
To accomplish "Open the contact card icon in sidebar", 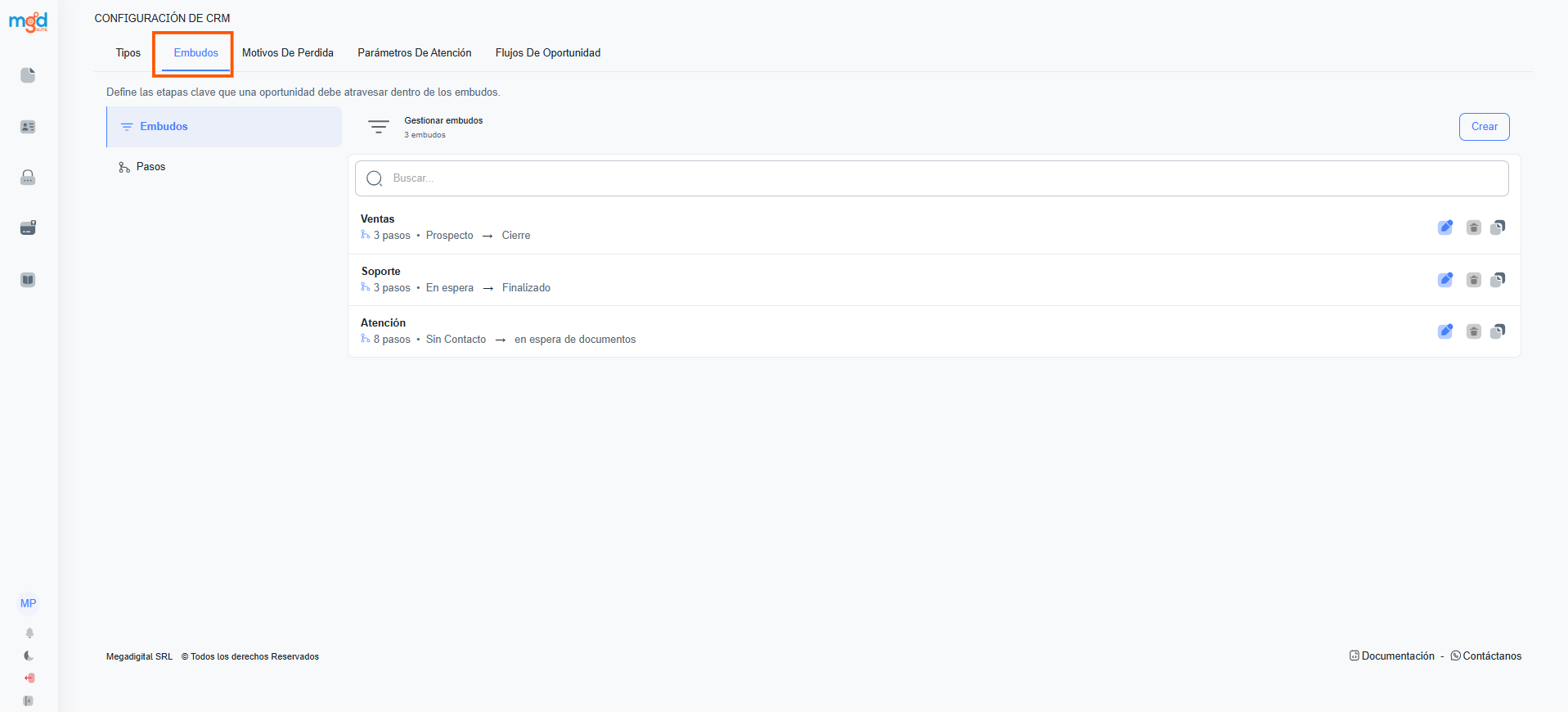I will 28,127.
